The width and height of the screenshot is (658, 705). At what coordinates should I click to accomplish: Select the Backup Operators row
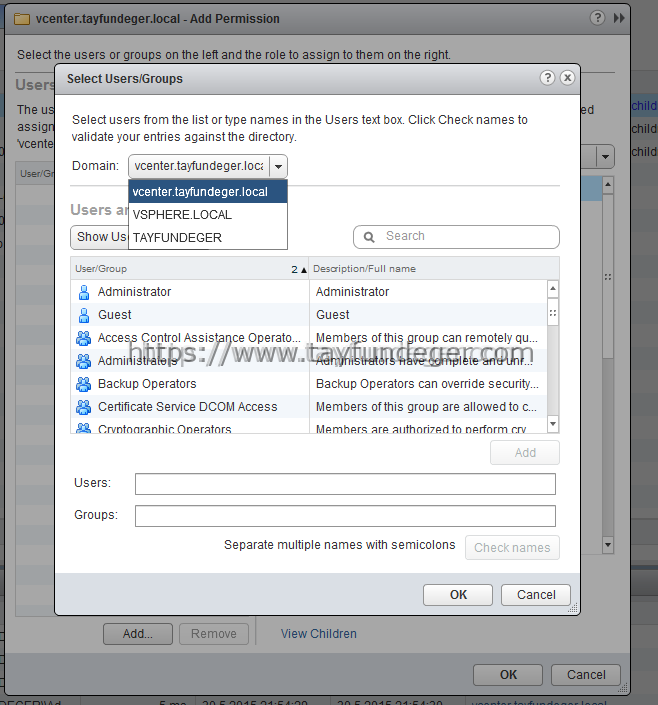309,384
